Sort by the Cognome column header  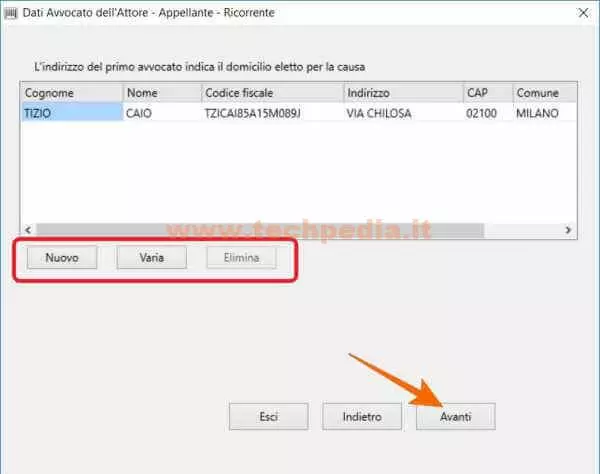70,93
